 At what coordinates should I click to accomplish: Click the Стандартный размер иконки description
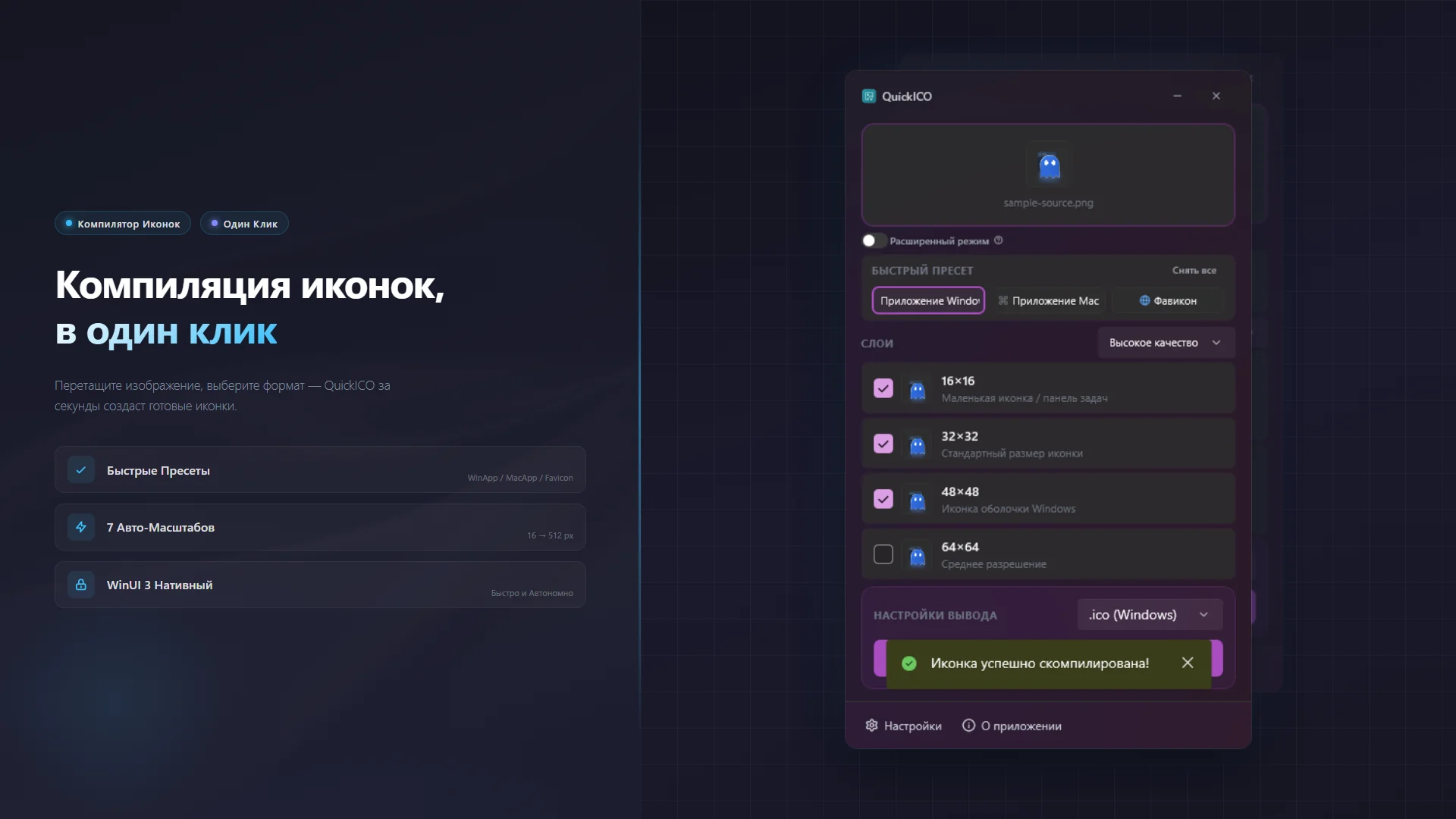click(1012, 453)
